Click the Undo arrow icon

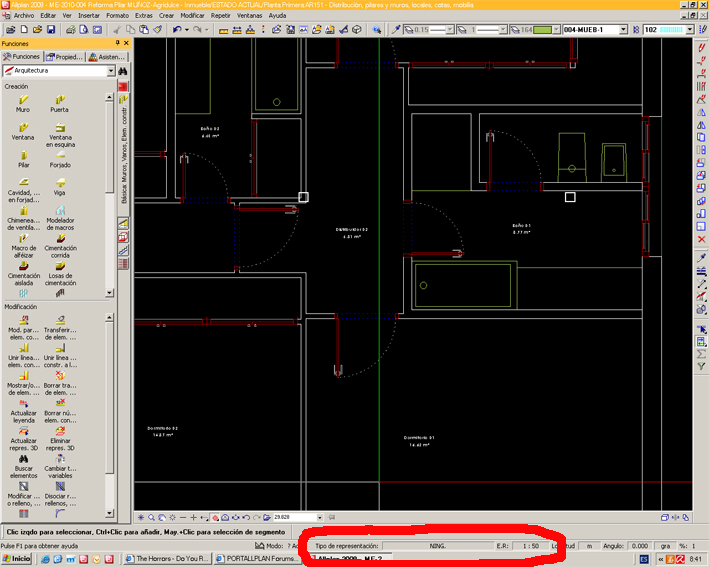(177, 30)
